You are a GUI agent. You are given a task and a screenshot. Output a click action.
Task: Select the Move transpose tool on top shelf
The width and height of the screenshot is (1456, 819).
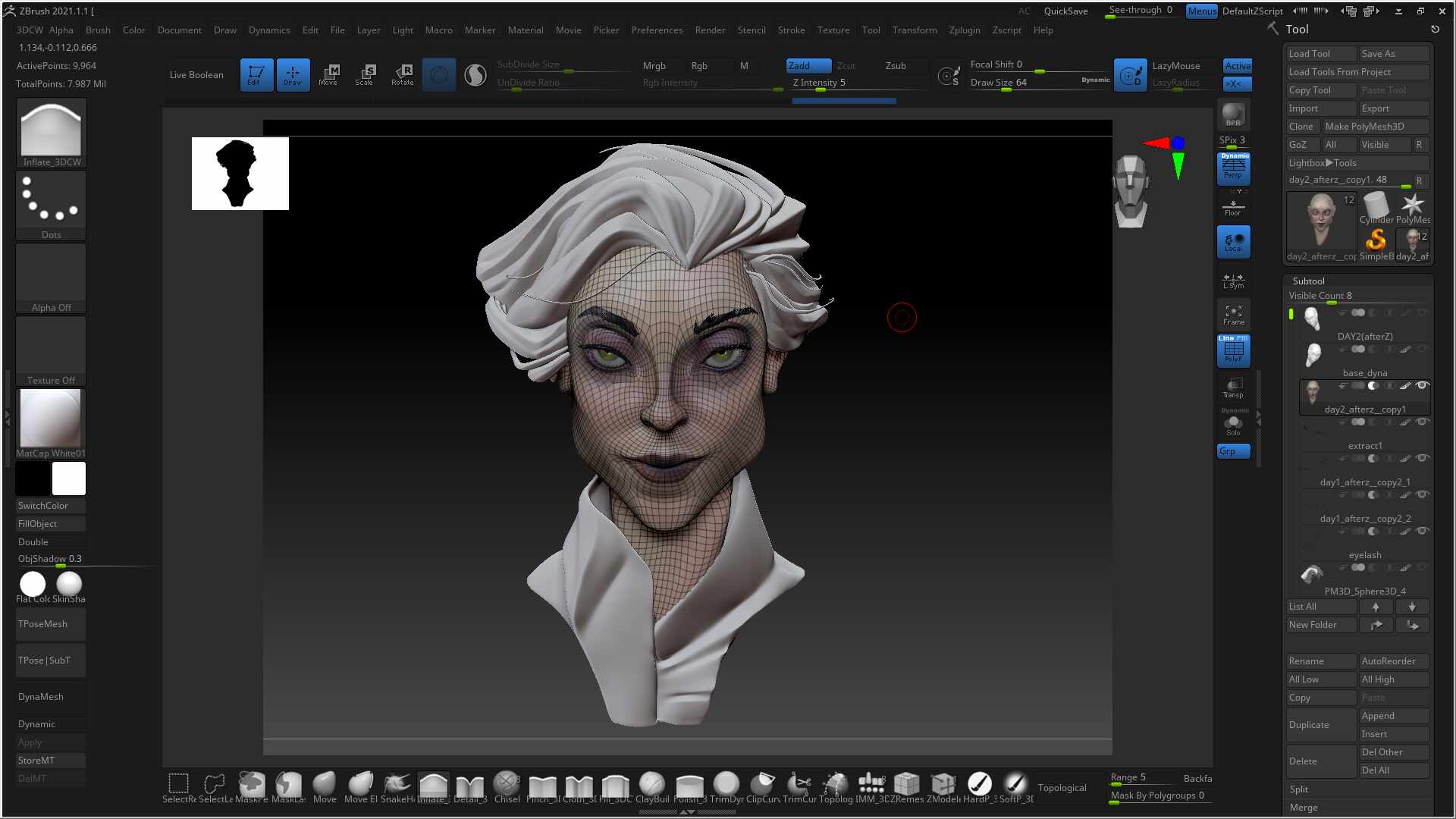point(331,74)
